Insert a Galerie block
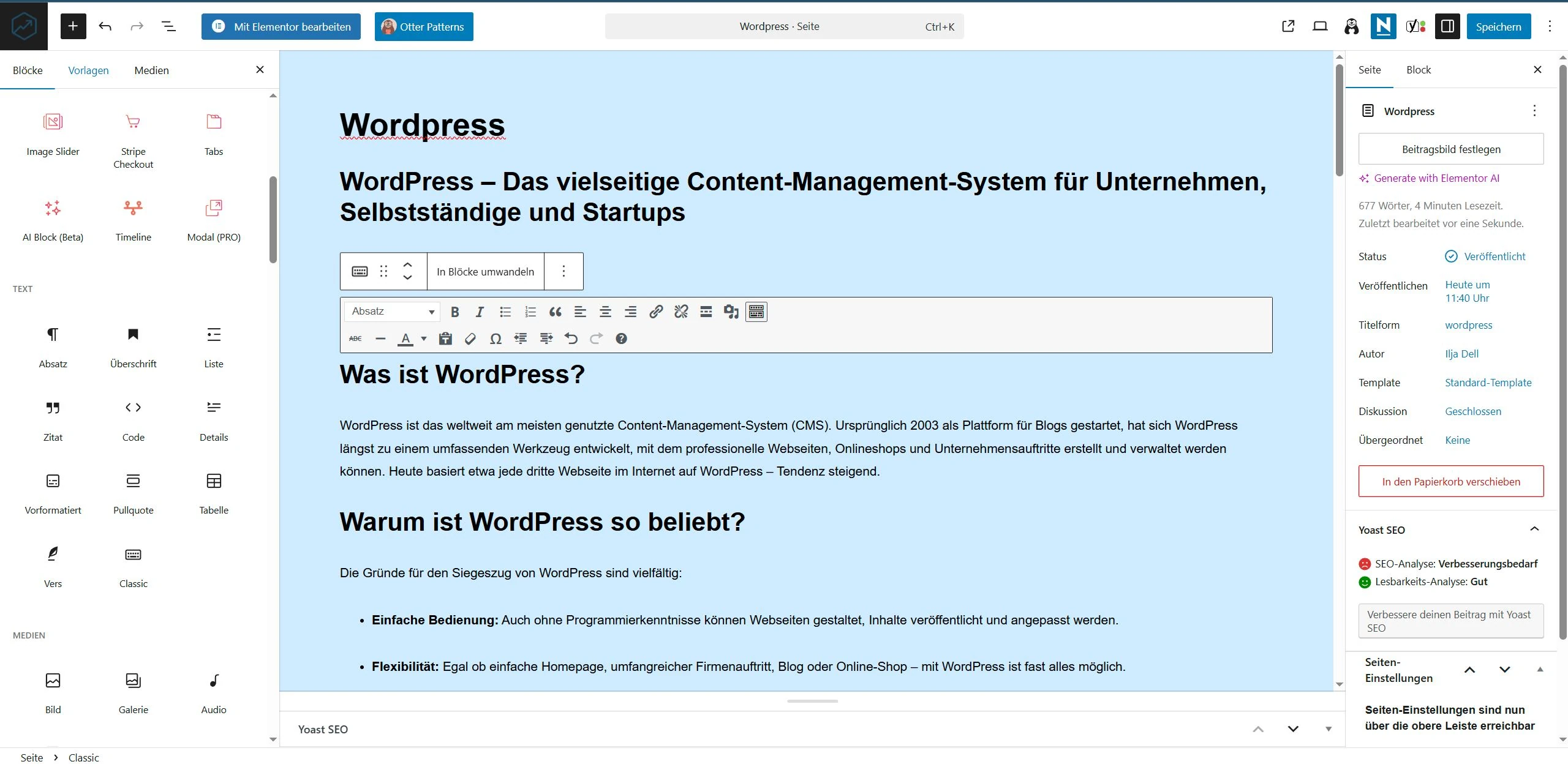 133,693
